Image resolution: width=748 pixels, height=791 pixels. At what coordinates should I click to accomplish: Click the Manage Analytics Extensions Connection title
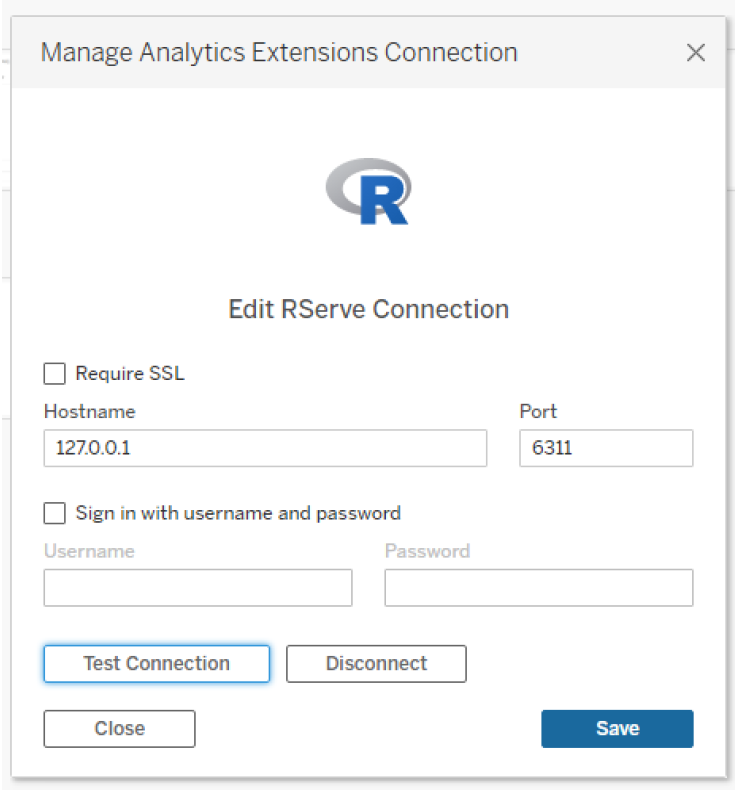(279, 52)
